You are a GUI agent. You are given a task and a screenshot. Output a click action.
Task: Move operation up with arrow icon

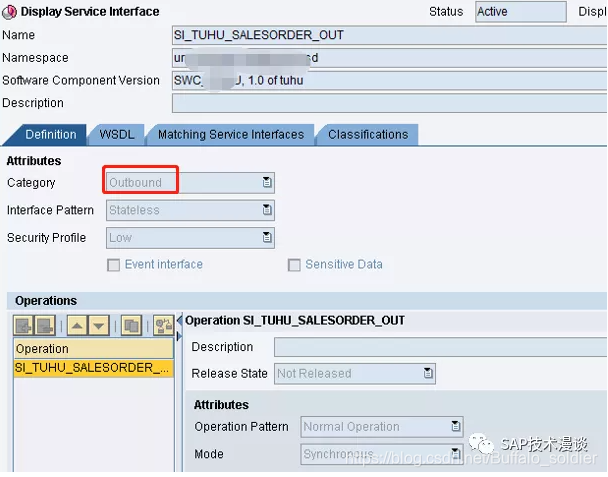(x=78, y=325)
